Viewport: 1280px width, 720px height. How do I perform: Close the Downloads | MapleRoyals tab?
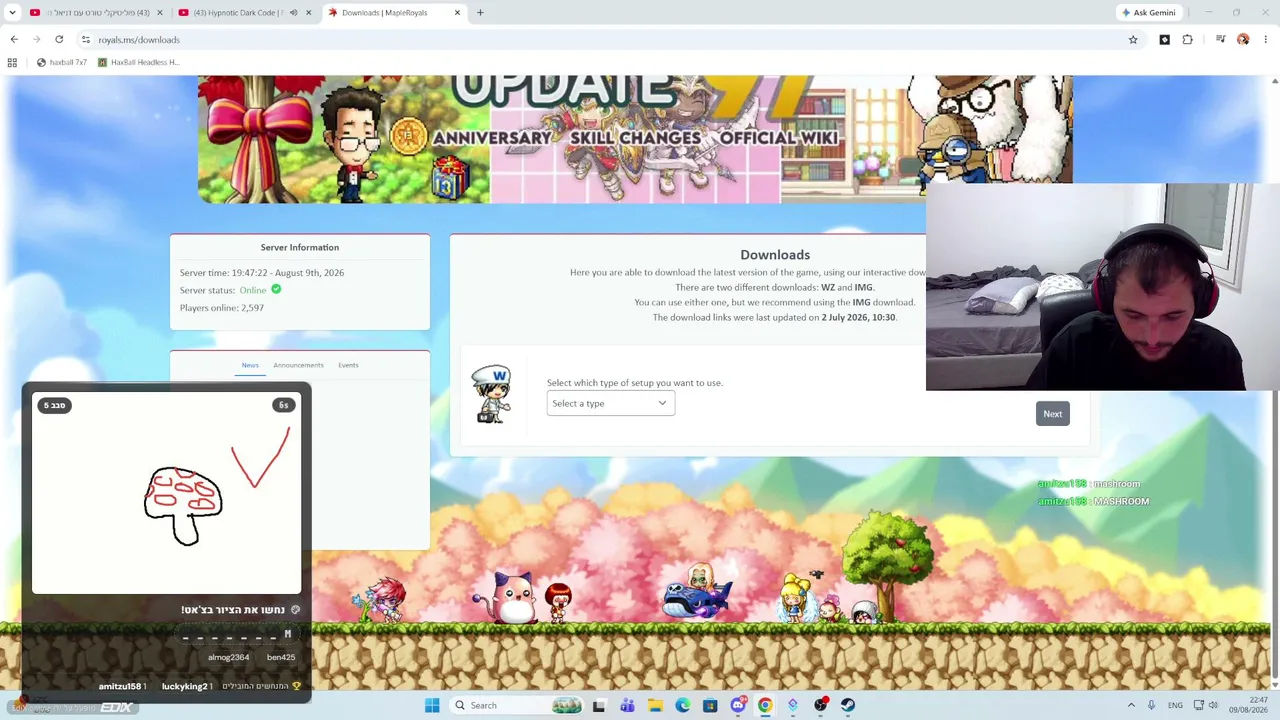pyautogui.click(x=457, y=13)
